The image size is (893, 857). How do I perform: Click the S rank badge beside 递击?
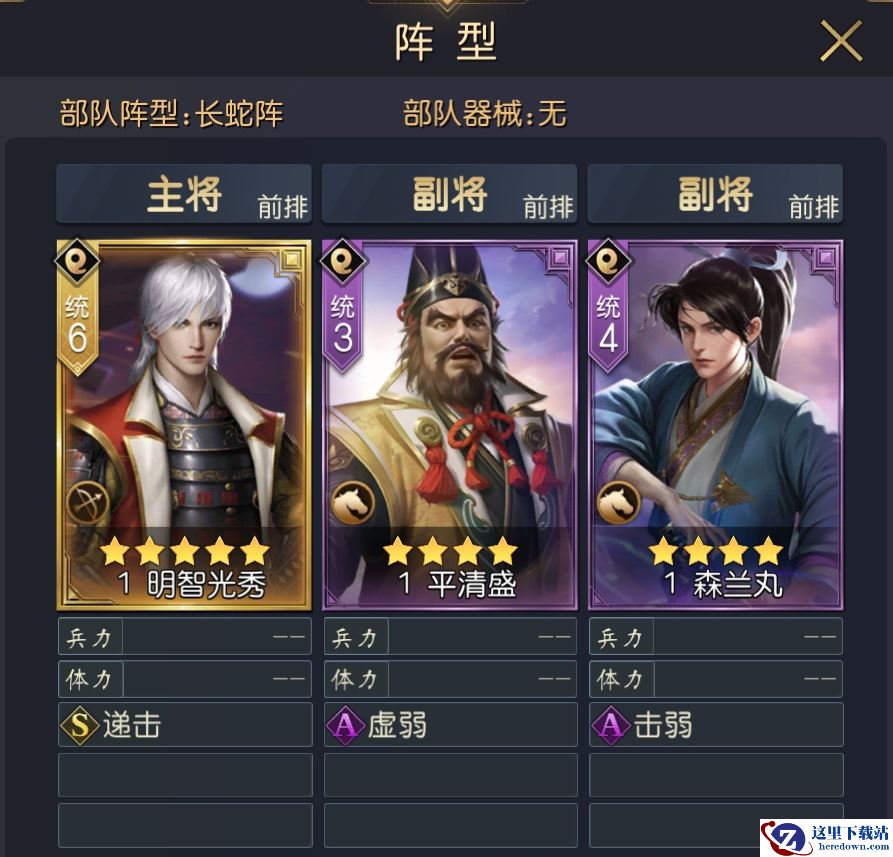tap(79, 725)
